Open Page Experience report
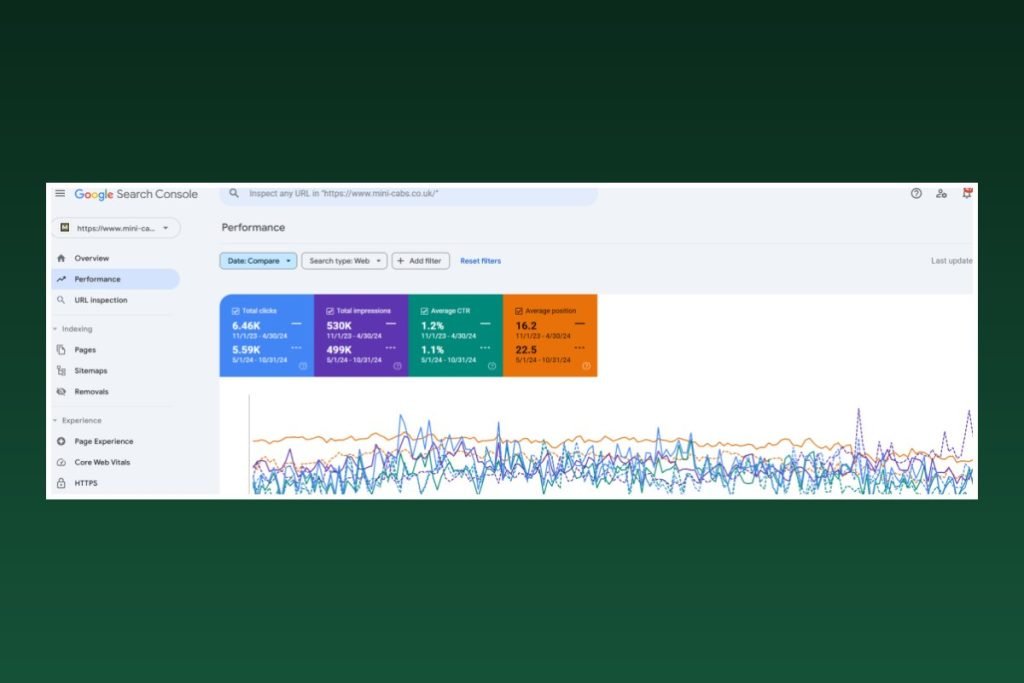Screen dimensions: 1024x683 click(104, 441)
